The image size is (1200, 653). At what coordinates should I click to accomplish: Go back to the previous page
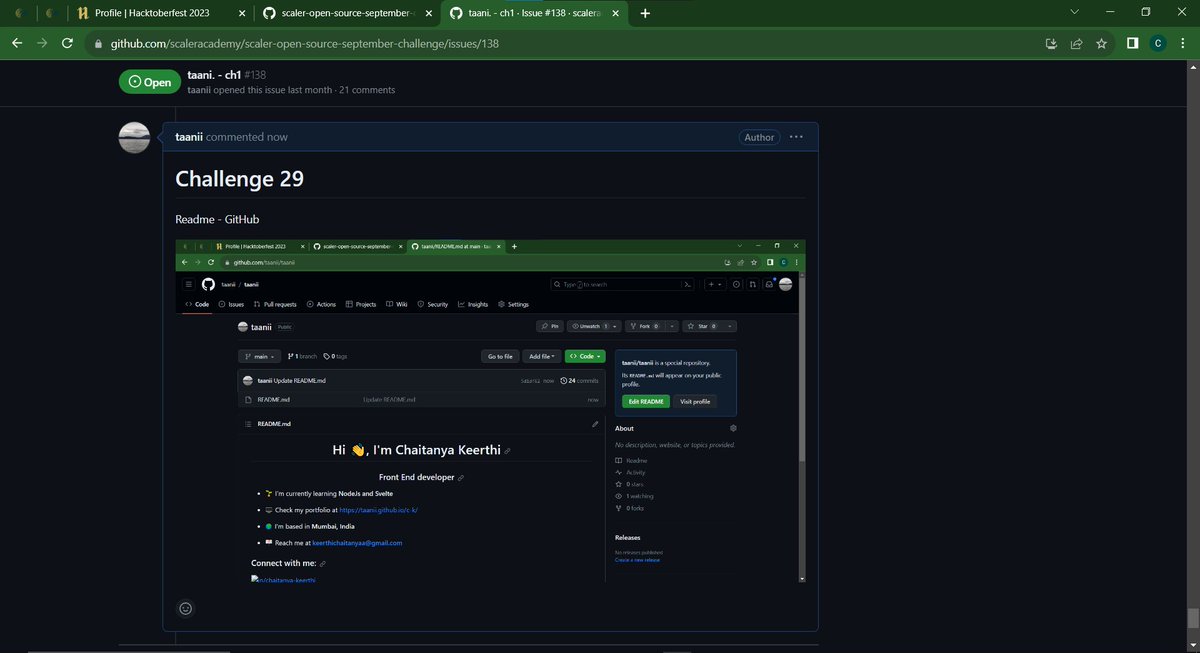tap(17, 44)
